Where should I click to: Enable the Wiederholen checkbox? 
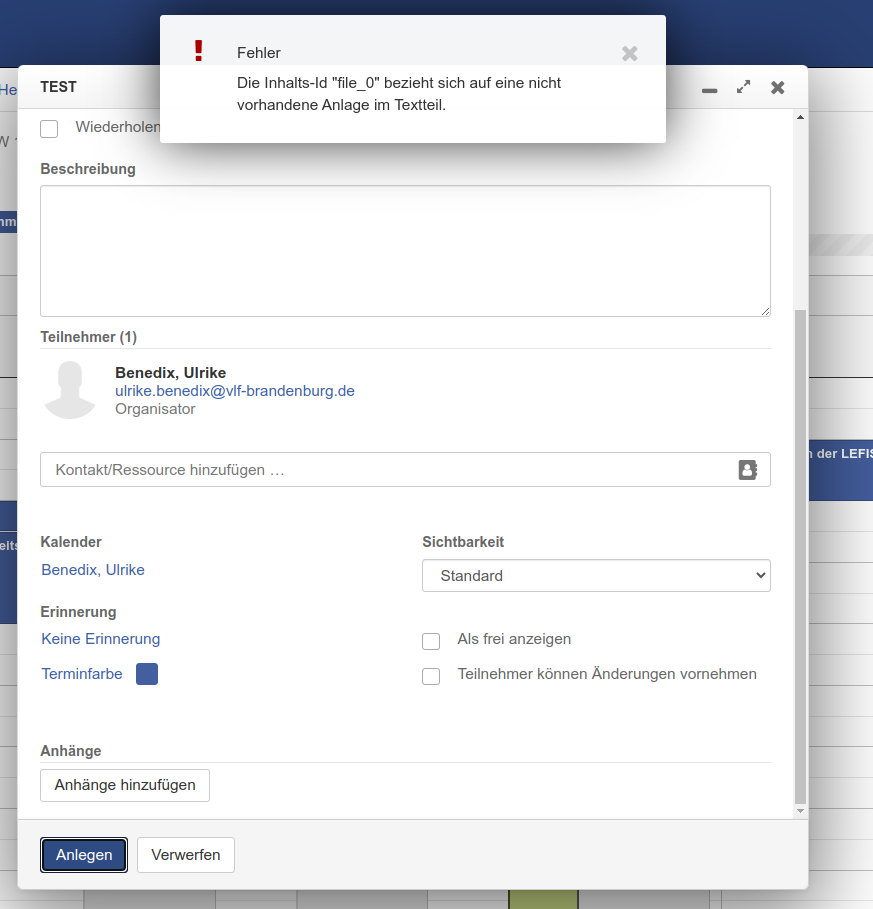tap(49, 128)
